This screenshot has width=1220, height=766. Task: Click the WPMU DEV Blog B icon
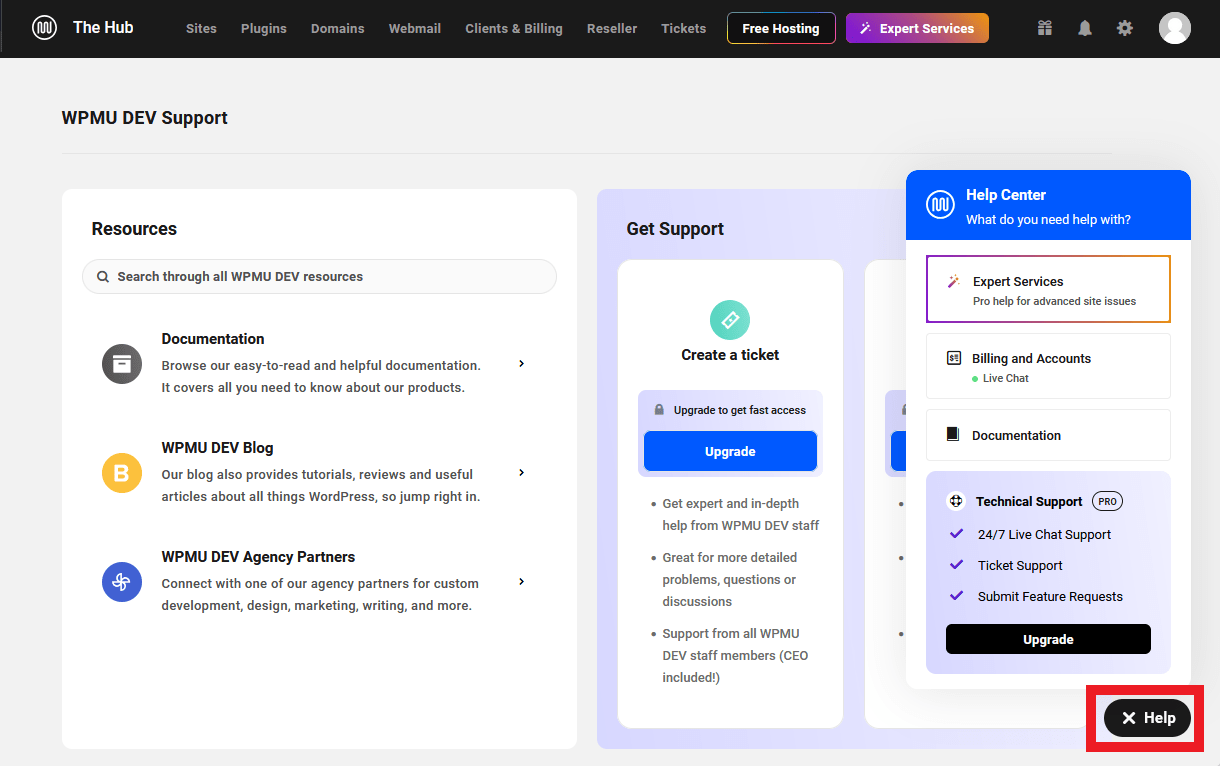click(122, 472)
